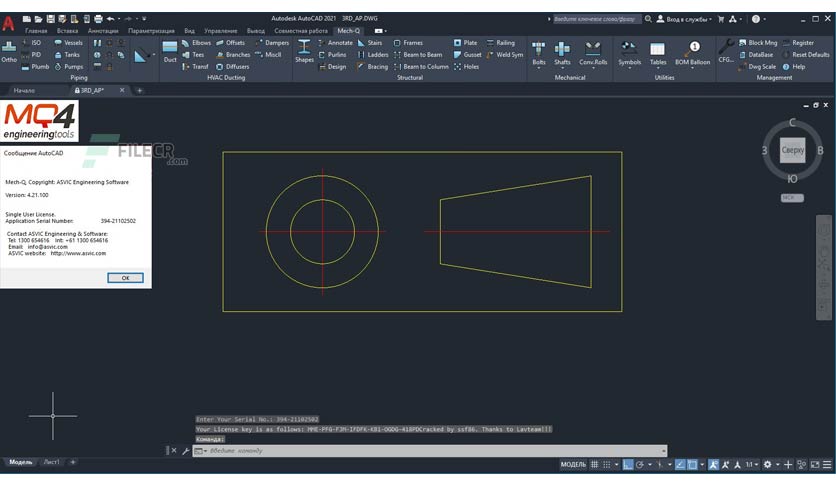Select the Weld Sym tool

coord(505,55)
